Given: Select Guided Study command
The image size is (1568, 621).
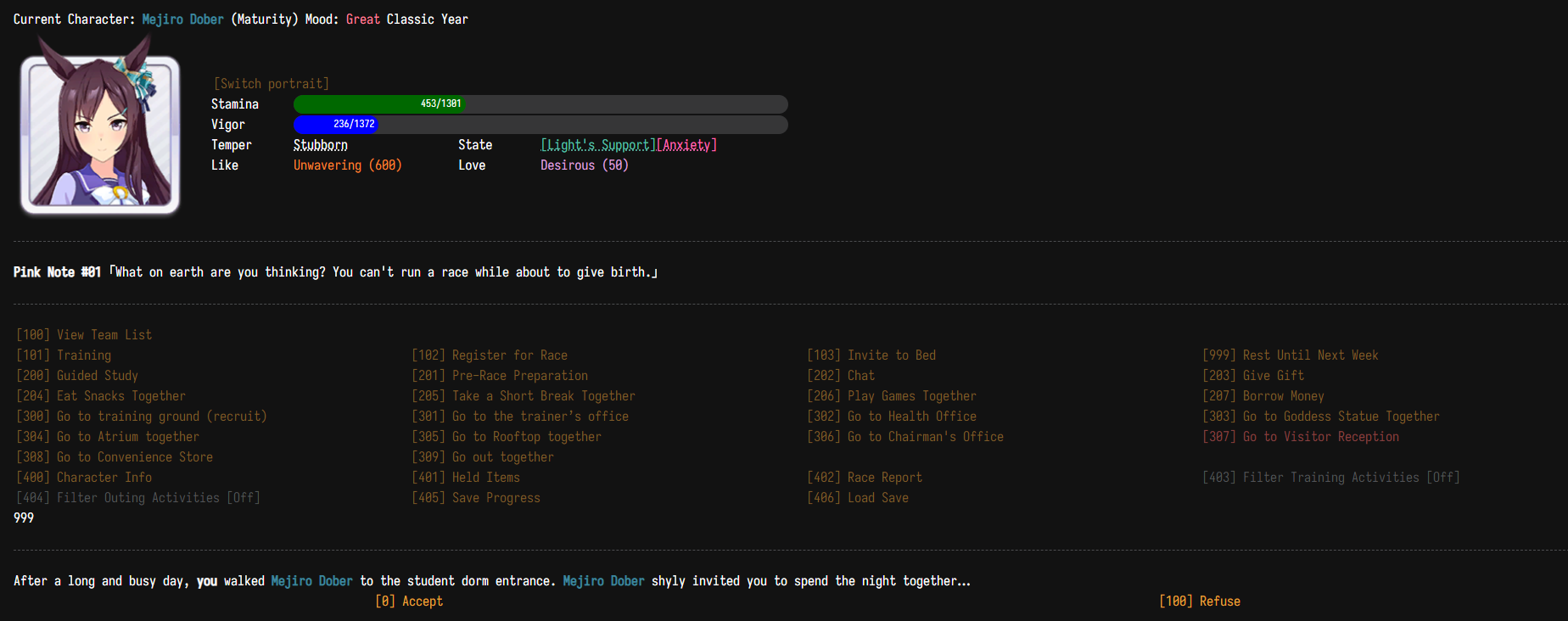Looking at the screenshot, I should pos(77,376).
